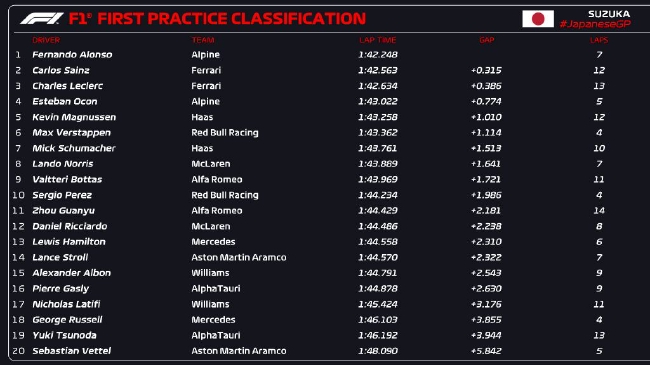Click driver name Max Verstappen

point(71,133)
